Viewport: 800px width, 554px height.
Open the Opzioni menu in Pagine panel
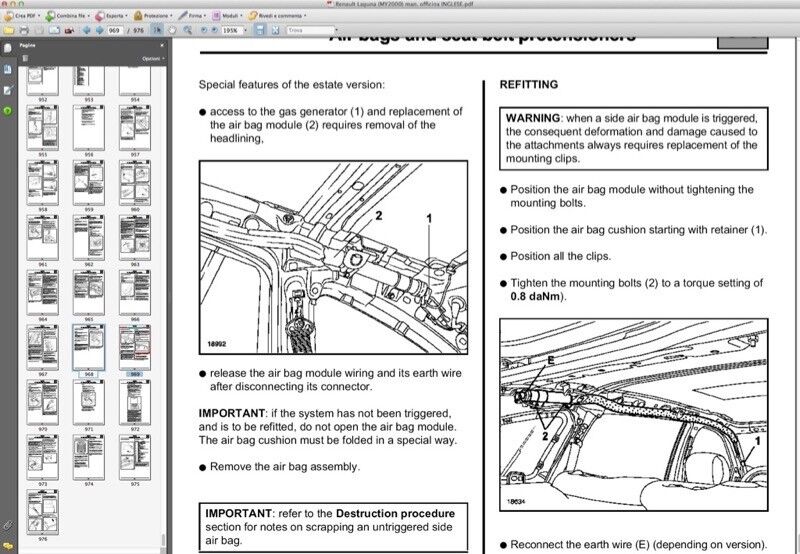pyautogui.click(x=153, y=59)
